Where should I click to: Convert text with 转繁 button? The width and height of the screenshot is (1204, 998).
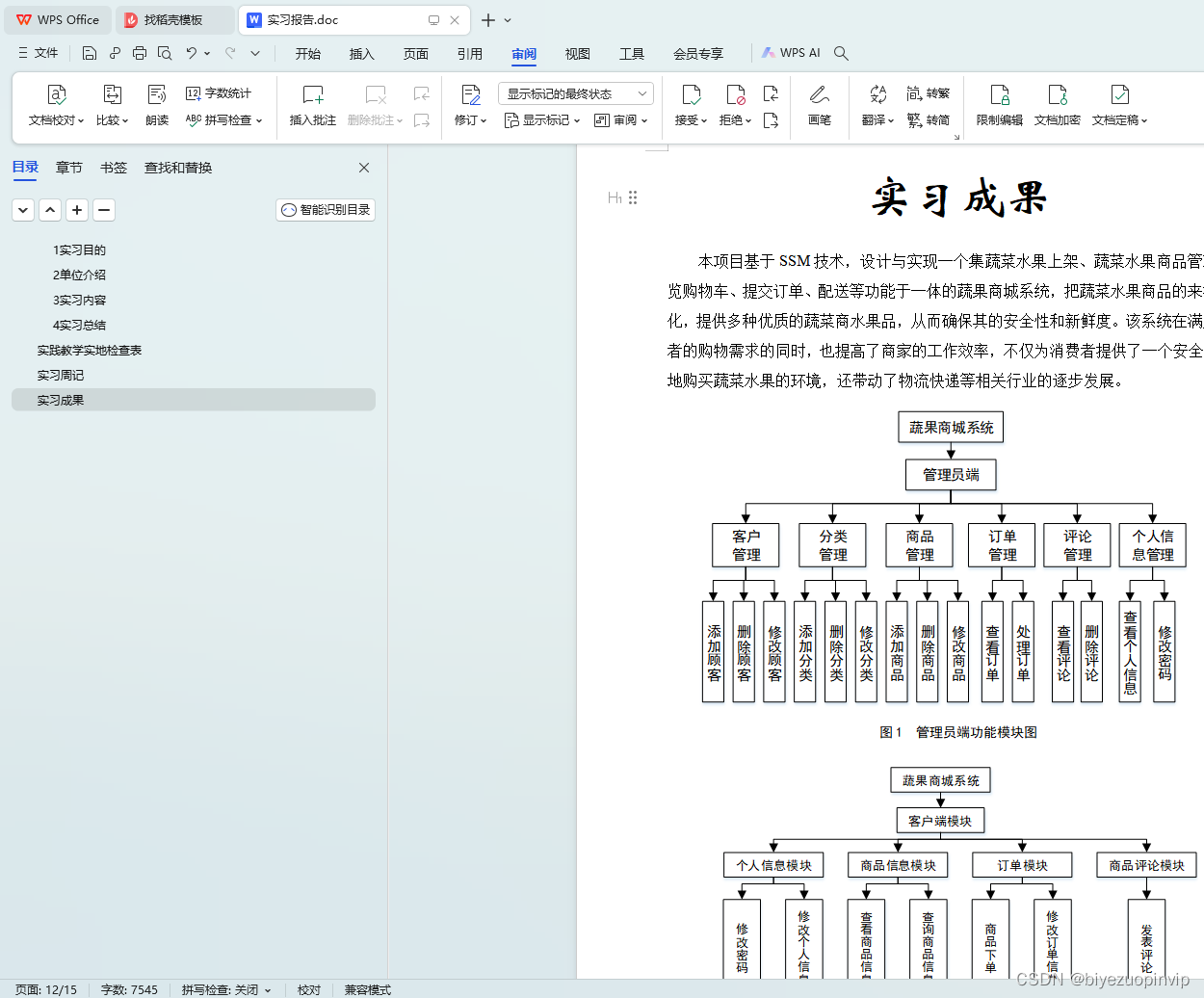929,93
